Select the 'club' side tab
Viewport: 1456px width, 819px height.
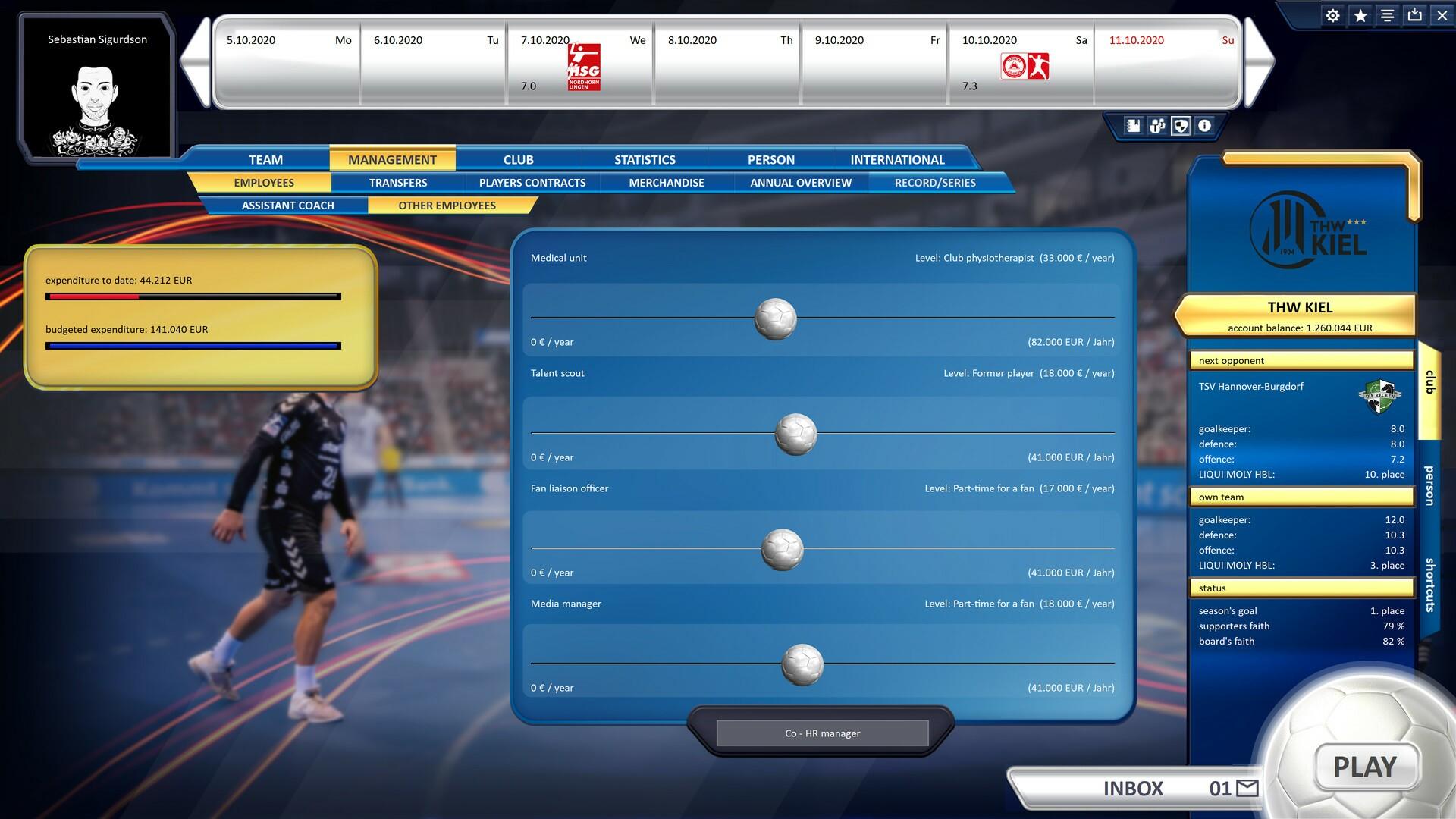coord(1429,382)
